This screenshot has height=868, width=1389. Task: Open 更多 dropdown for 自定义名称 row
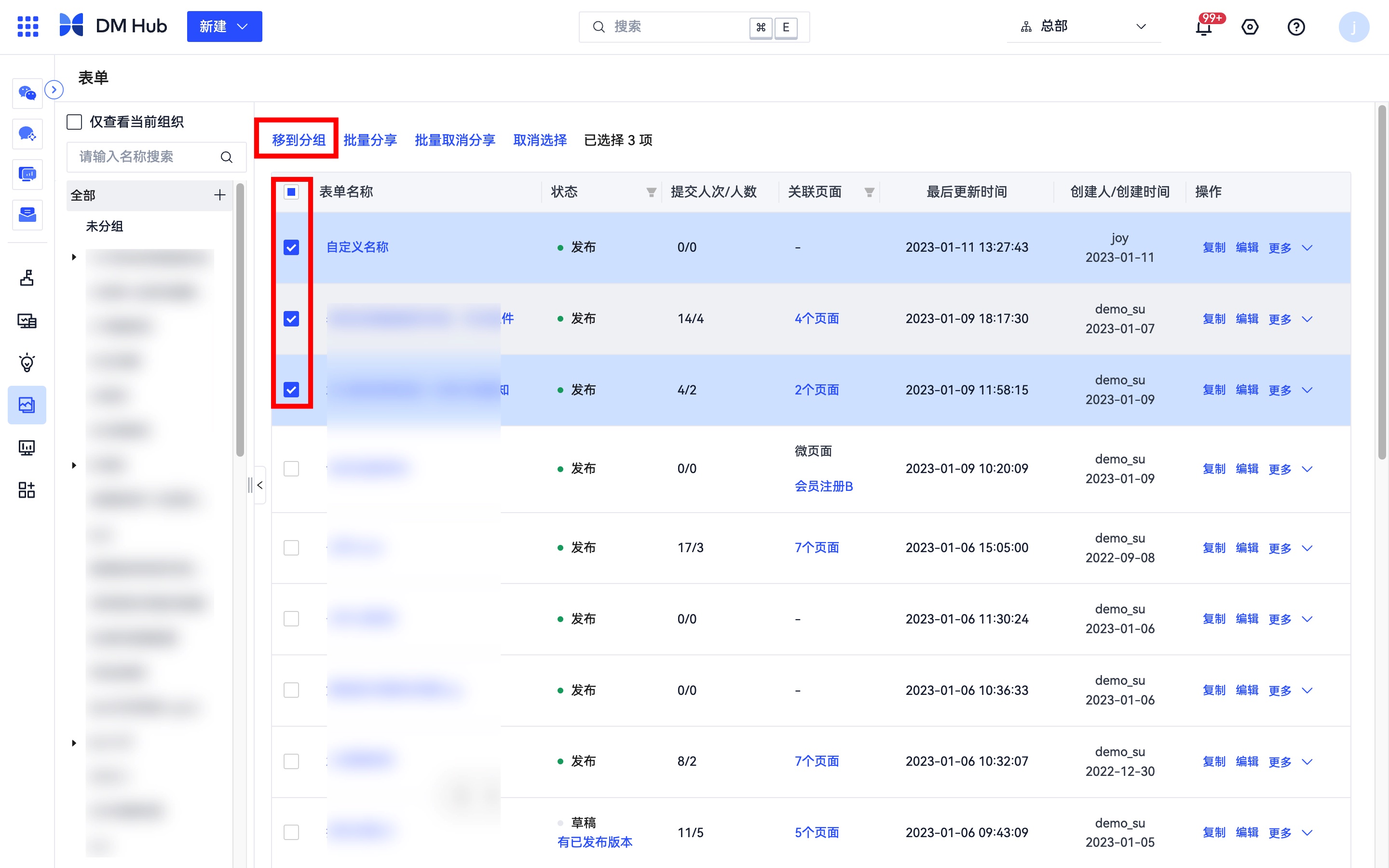pos(1290,247)
